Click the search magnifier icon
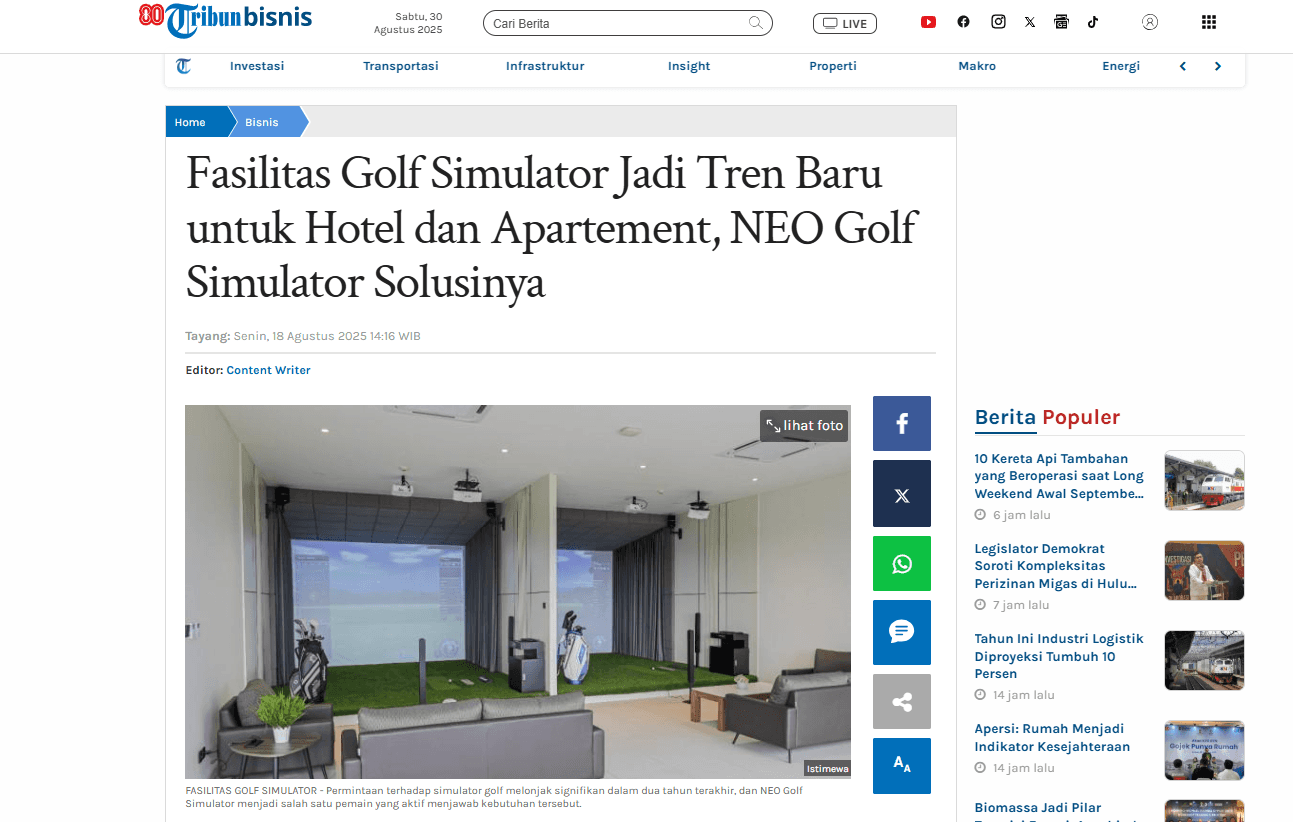The height and width of the screenshot is (822, 1293). 756,23
